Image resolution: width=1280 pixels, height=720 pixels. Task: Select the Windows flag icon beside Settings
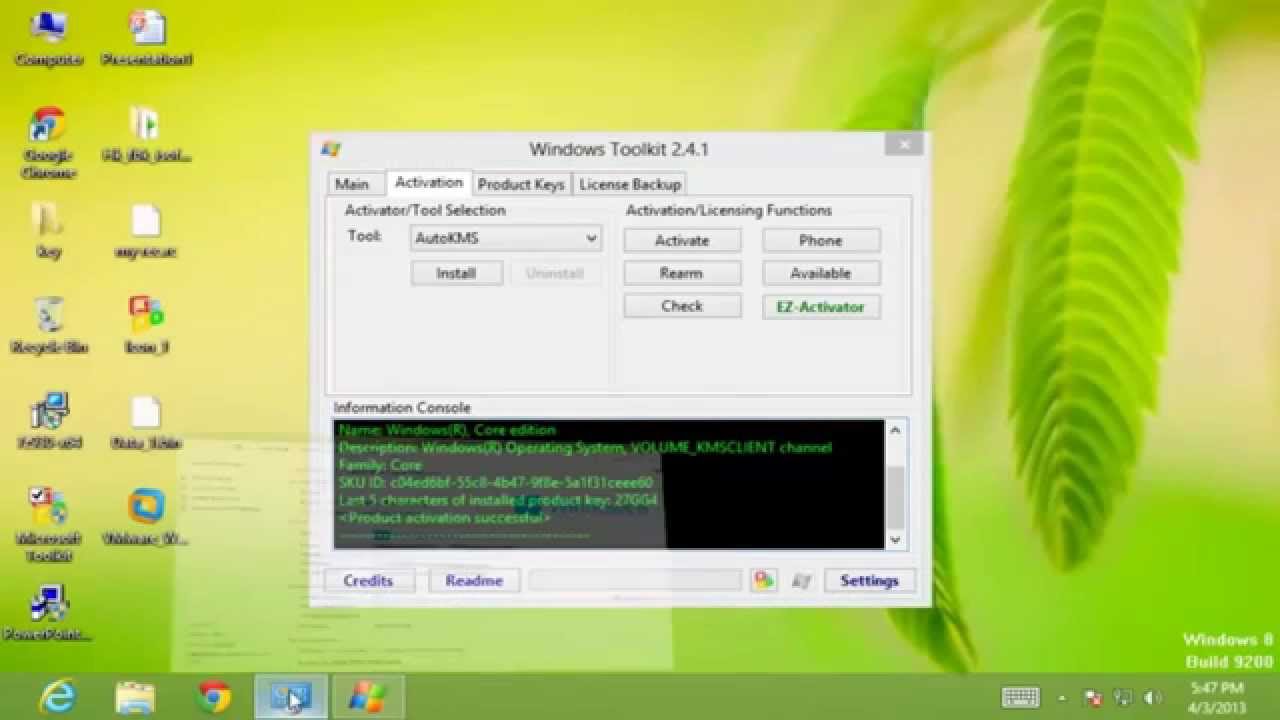point(801,580)
